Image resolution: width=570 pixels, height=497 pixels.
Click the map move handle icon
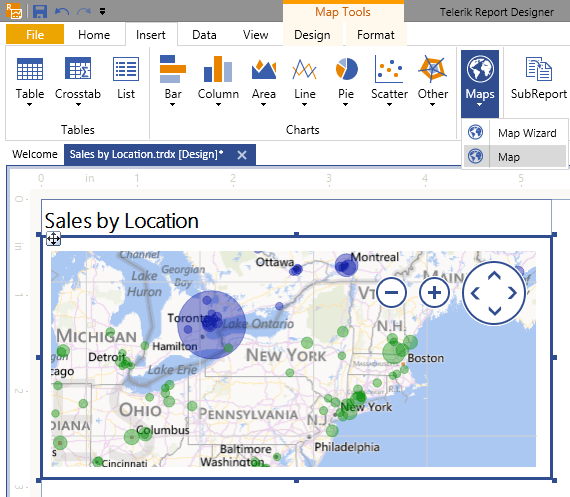coord(53,239)
